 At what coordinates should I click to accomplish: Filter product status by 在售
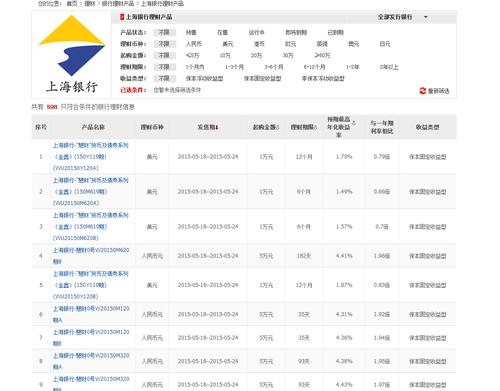[x=222, y=32]
